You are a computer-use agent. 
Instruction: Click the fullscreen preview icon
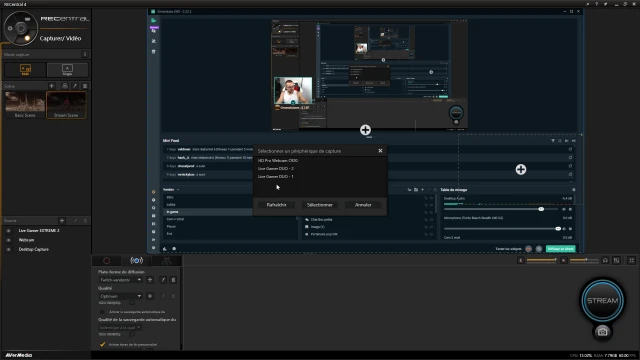[x=631, y=260]
